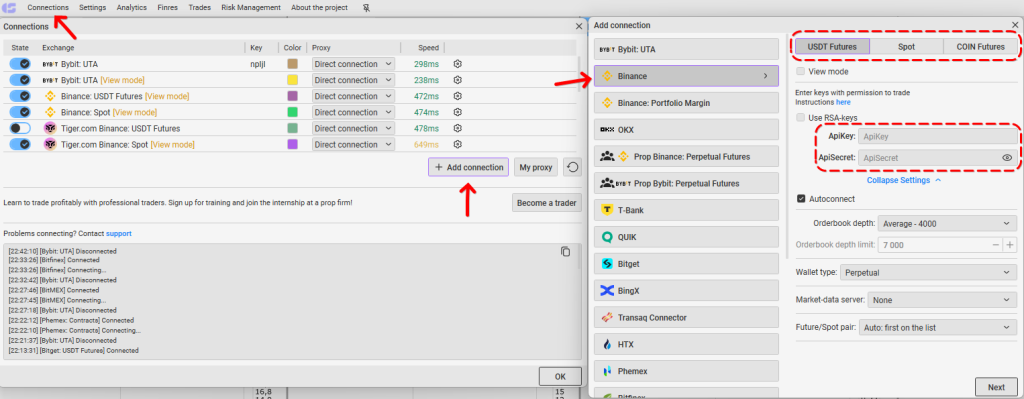Pick color swatch for Bybit: UTA nplji row

pos(293,64)
